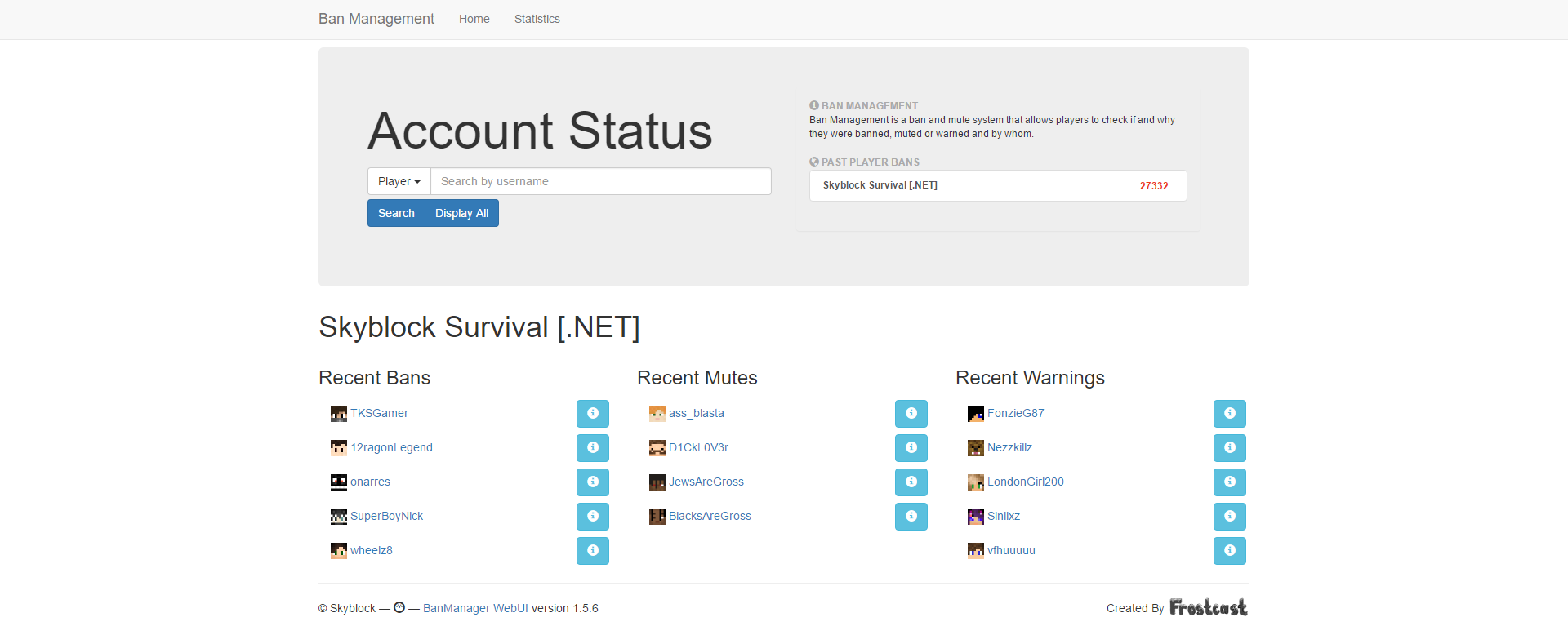Click ass_blasta's avatar head icon
The image size is (1568, 644).
[657, 414]
